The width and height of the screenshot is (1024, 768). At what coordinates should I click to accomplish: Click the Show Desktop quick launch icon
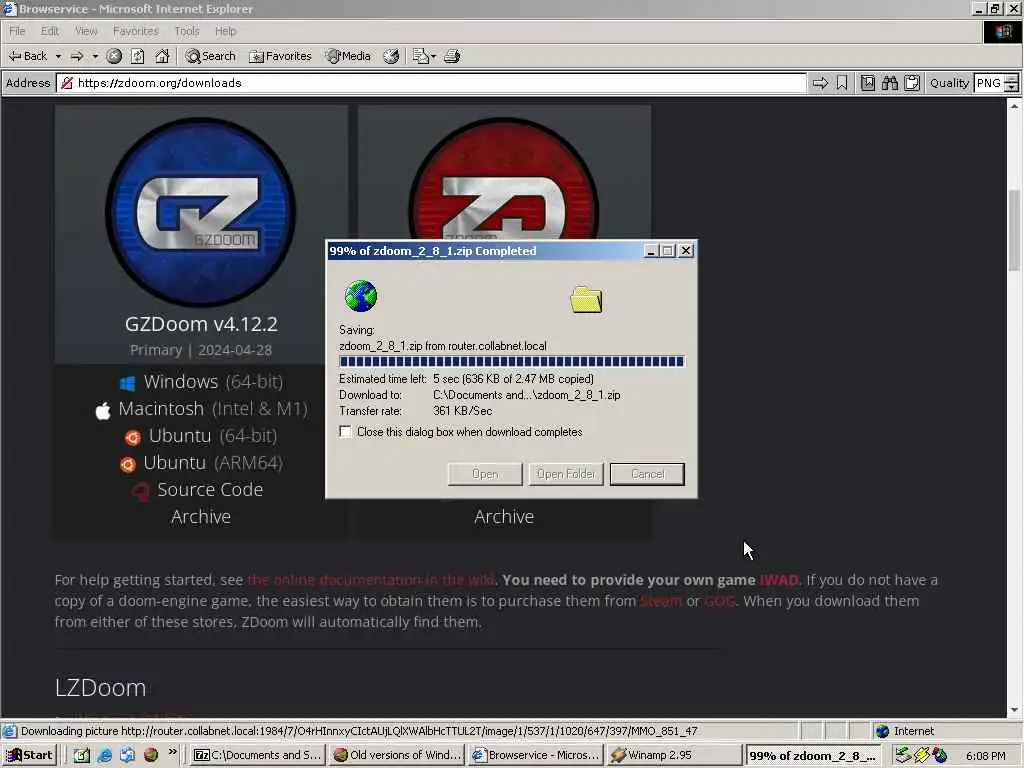[x=82, y=756]
